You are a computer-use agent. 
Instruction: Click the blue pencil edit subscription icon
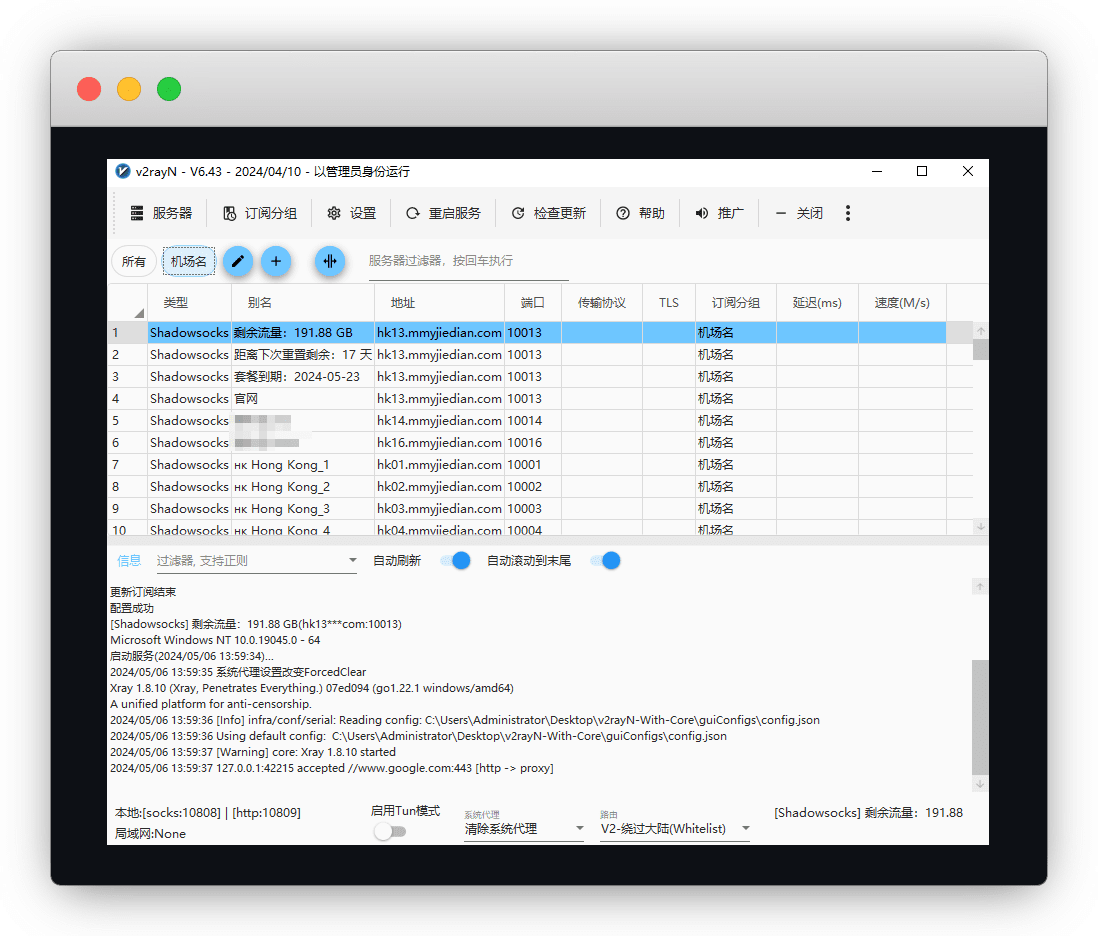coord(237,262)
